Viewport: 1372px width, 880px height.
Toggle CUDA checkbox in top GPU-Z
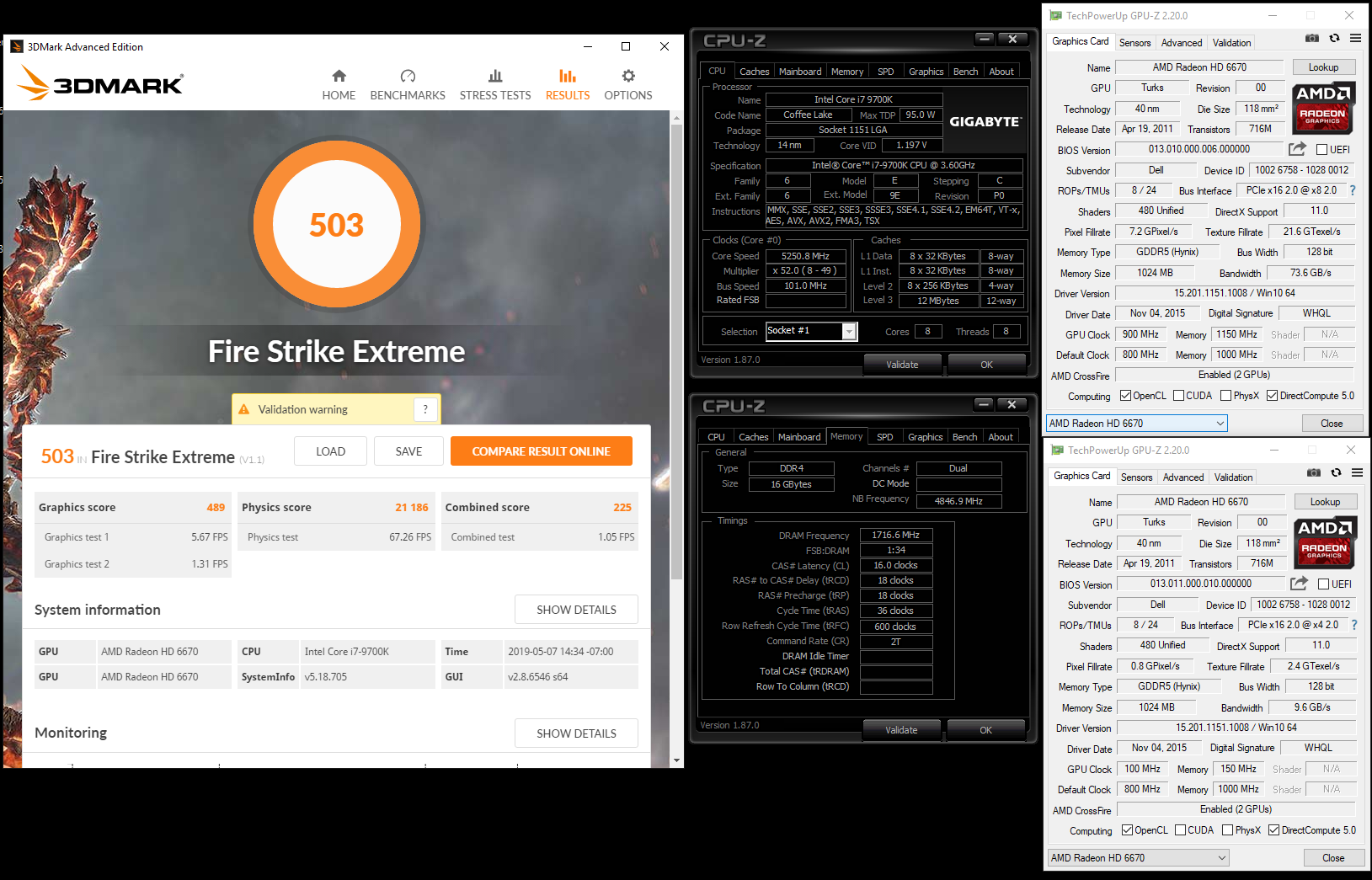[x=1178, y=396]
